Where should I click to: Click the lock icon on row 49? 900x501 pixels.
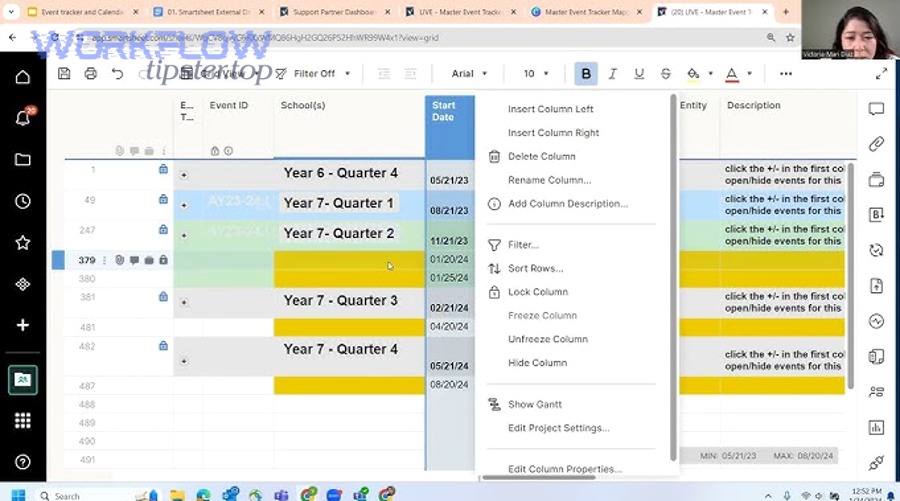[x=164, y=199]
